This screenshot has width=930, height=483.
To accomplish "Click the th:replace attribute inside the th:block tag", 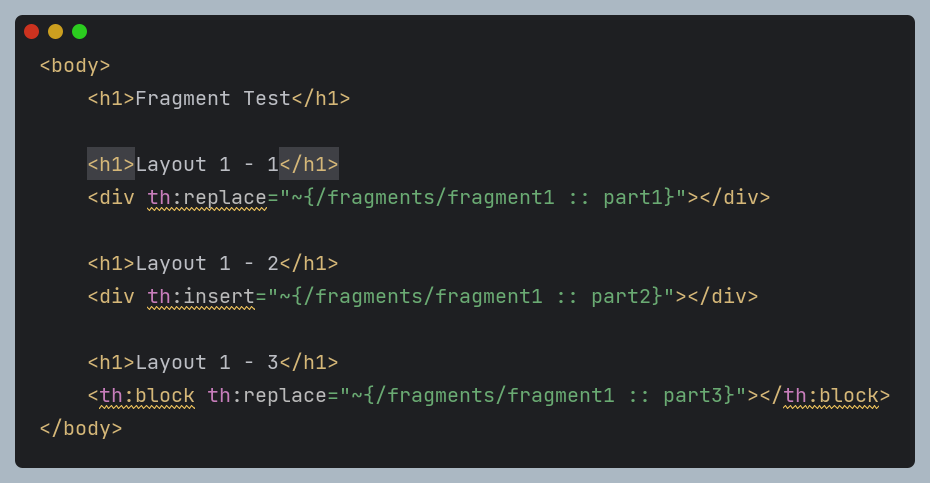I will tap(267, 396).
